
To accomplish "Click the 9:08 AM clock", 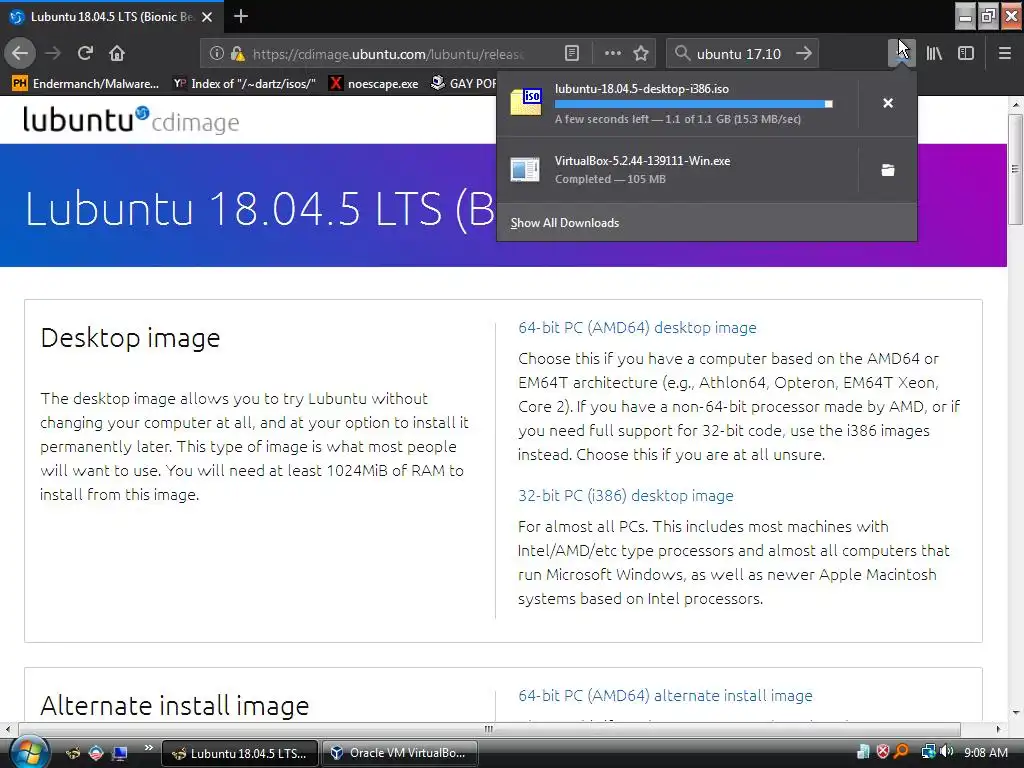I will click(x=985, y=753).
